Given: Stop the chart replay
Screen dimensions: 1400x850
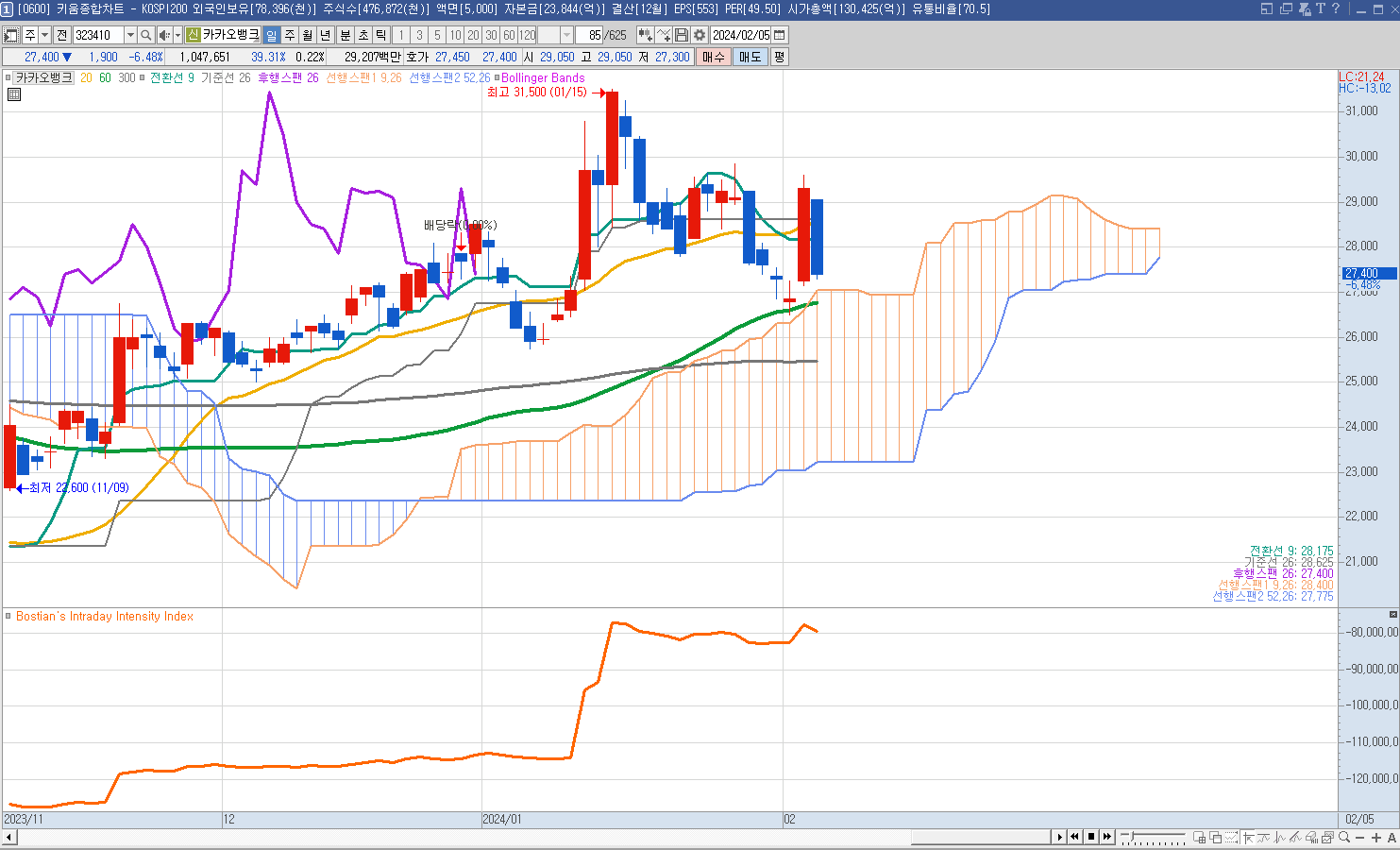Looking at the screenshot, I should [1091, 837].
